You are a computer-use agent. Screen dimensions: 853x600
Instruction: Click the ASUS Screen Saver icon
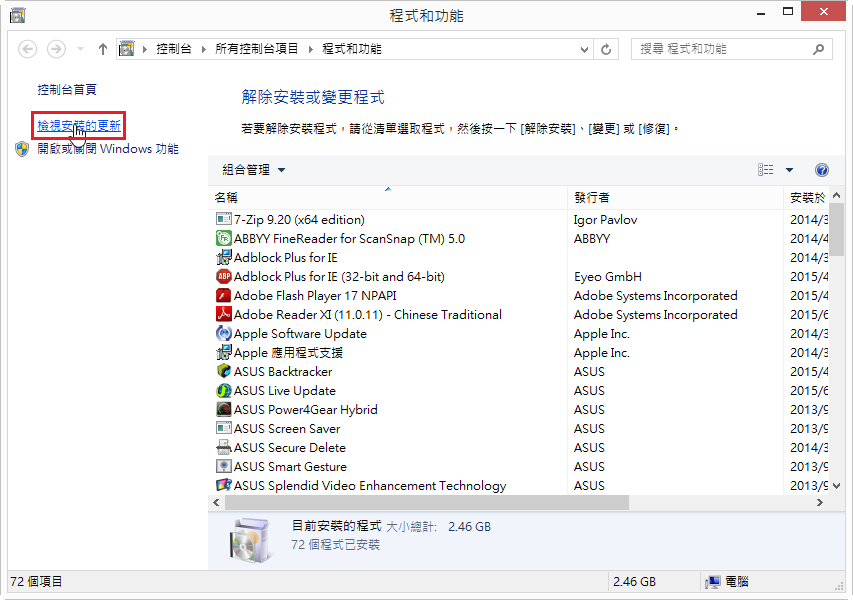[x=223, y=429]
